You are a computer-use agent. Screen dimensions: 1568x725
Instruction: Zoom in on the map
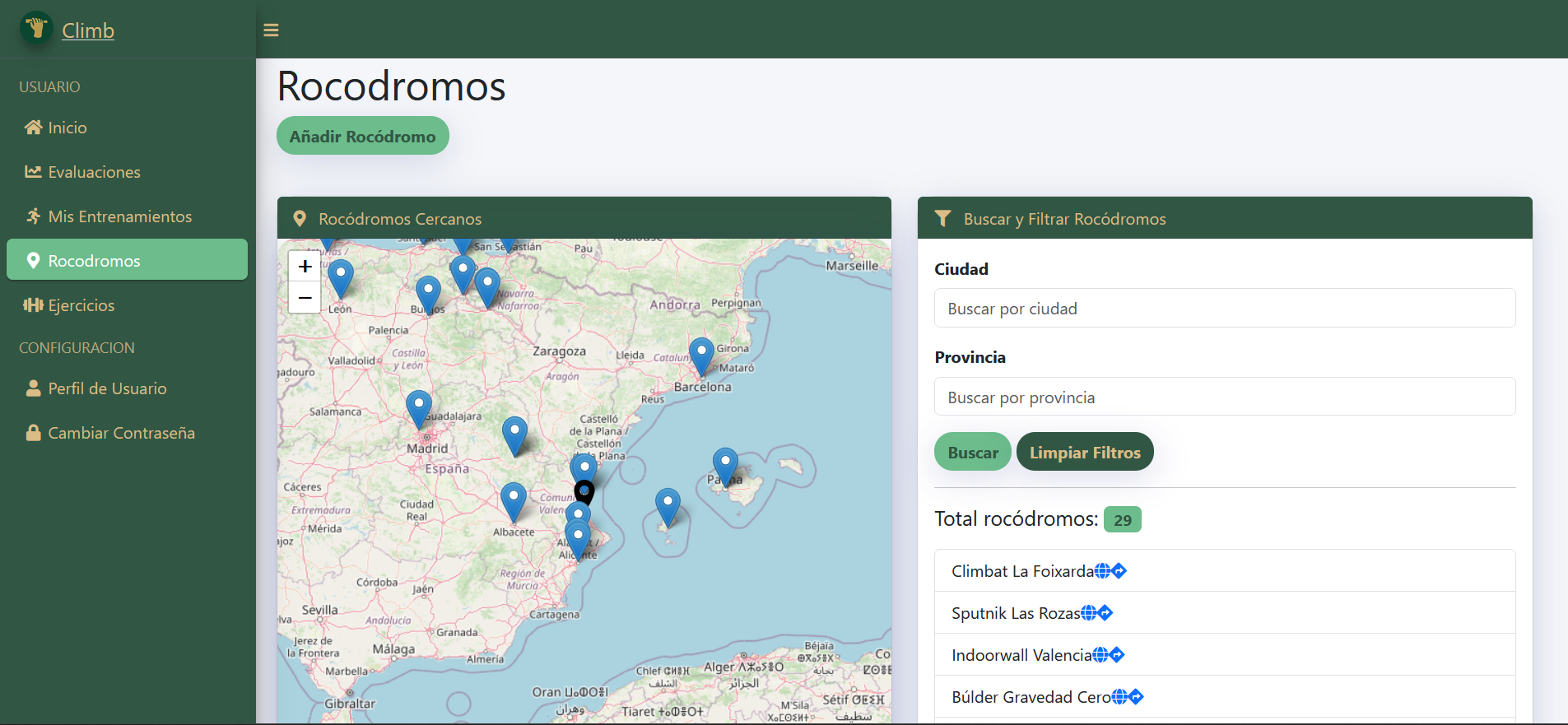click(305, 267)
